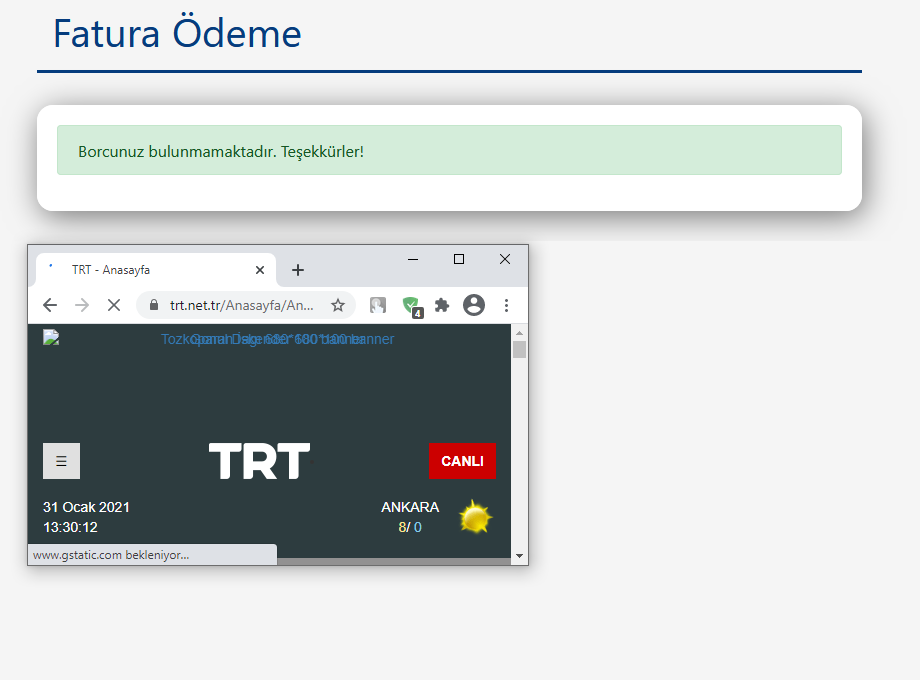Click the CANLI live button
This screenshot has height=680, width=920.
pos(462,461)
